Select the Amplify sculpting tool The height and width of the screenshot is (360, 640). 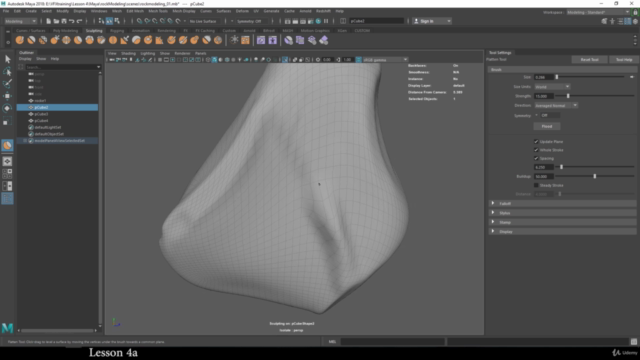click(x=207, y=40)
